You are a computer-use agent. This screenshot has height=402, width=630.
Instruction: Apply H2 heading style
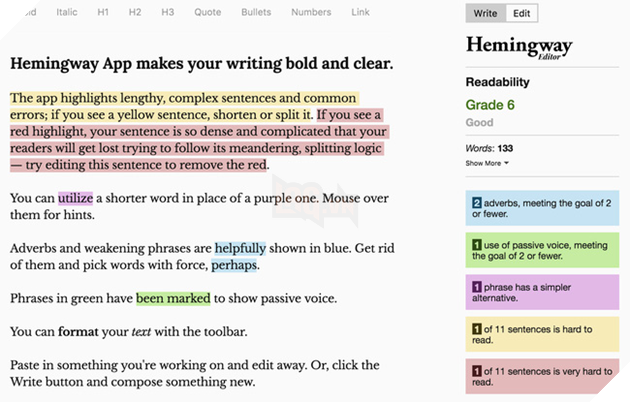click(135, 12)
